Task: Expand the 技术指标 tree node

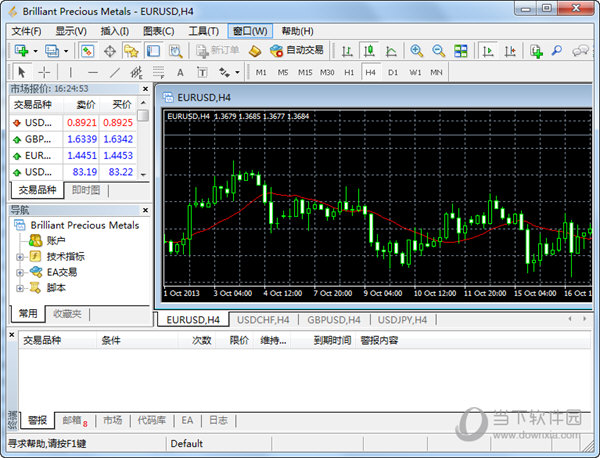Action: (20, 257)
